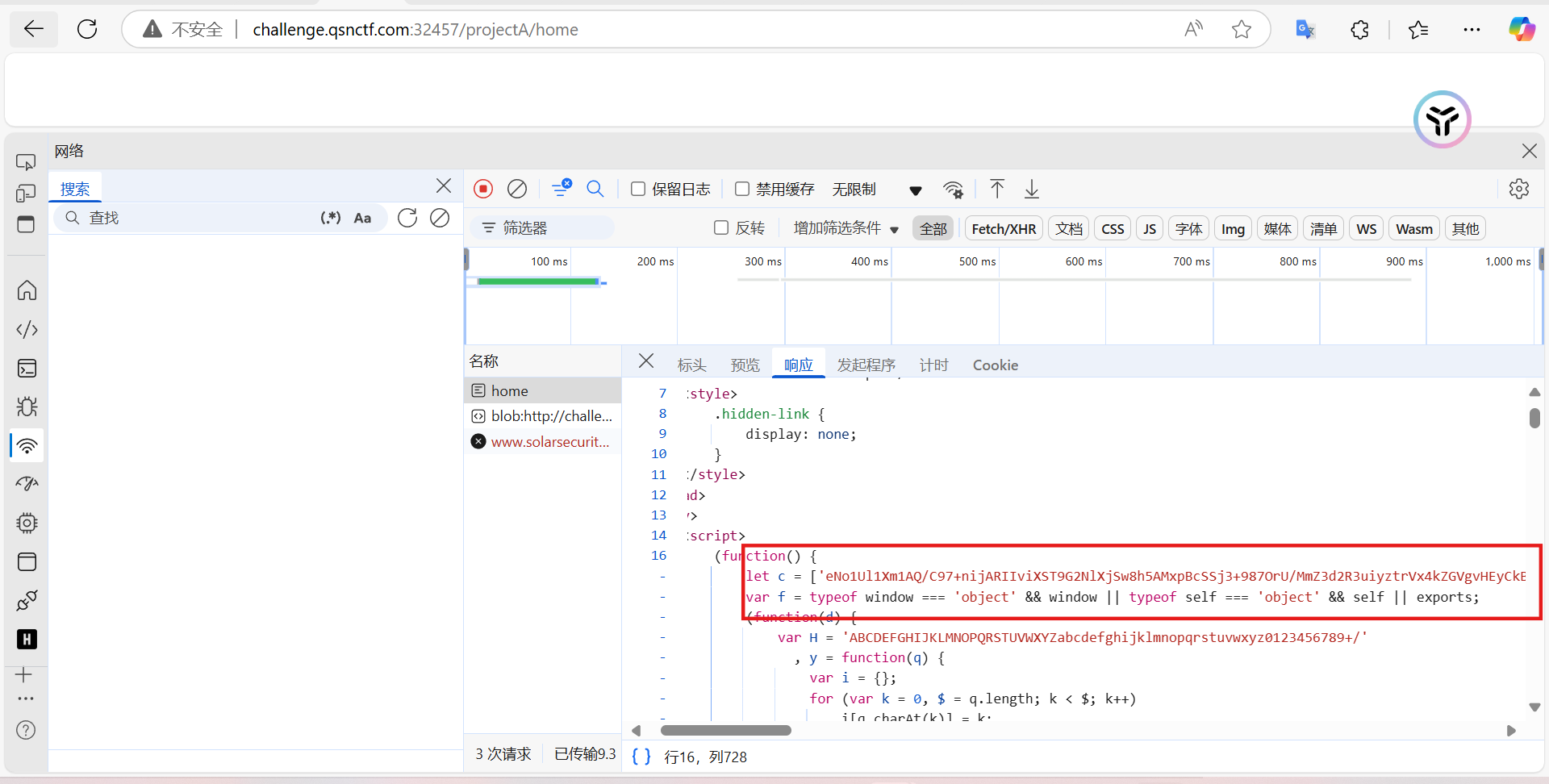This screenshot has width=1549, height=784.
Task: Open the 发起程序 tab
Action: point(866,365)
